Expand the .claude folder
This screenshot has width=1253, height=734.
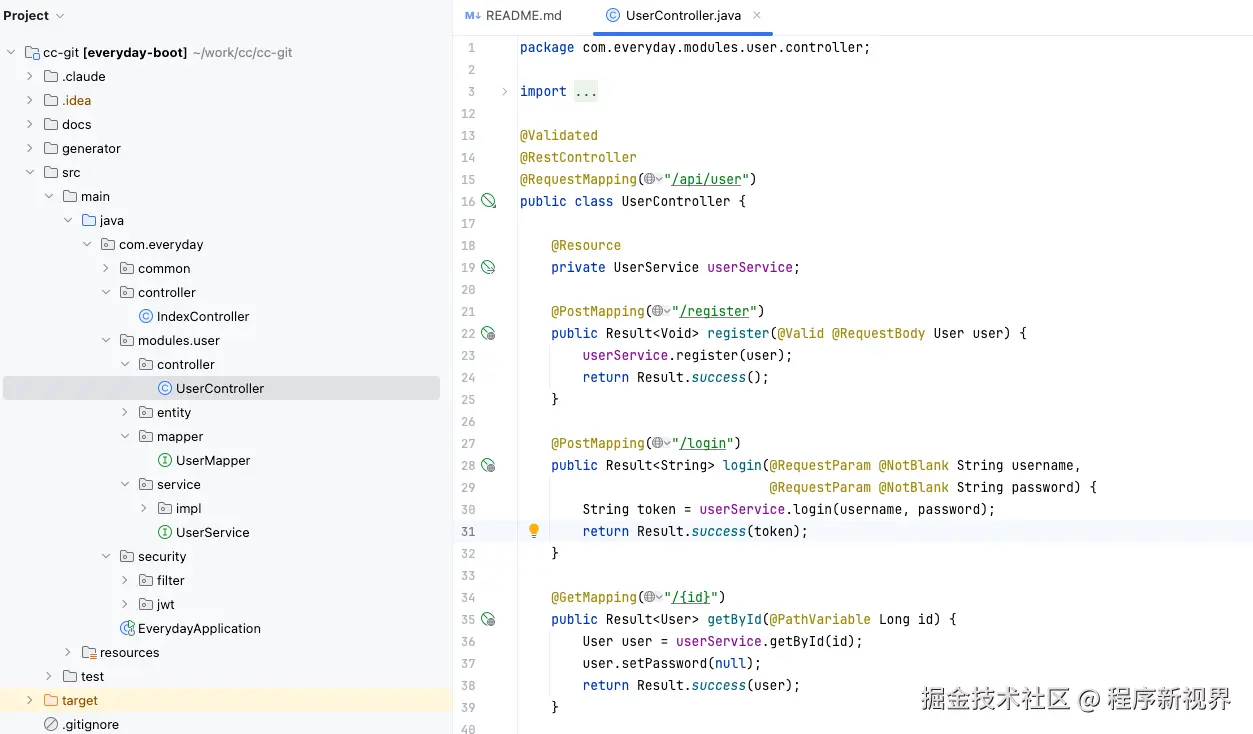30,76
